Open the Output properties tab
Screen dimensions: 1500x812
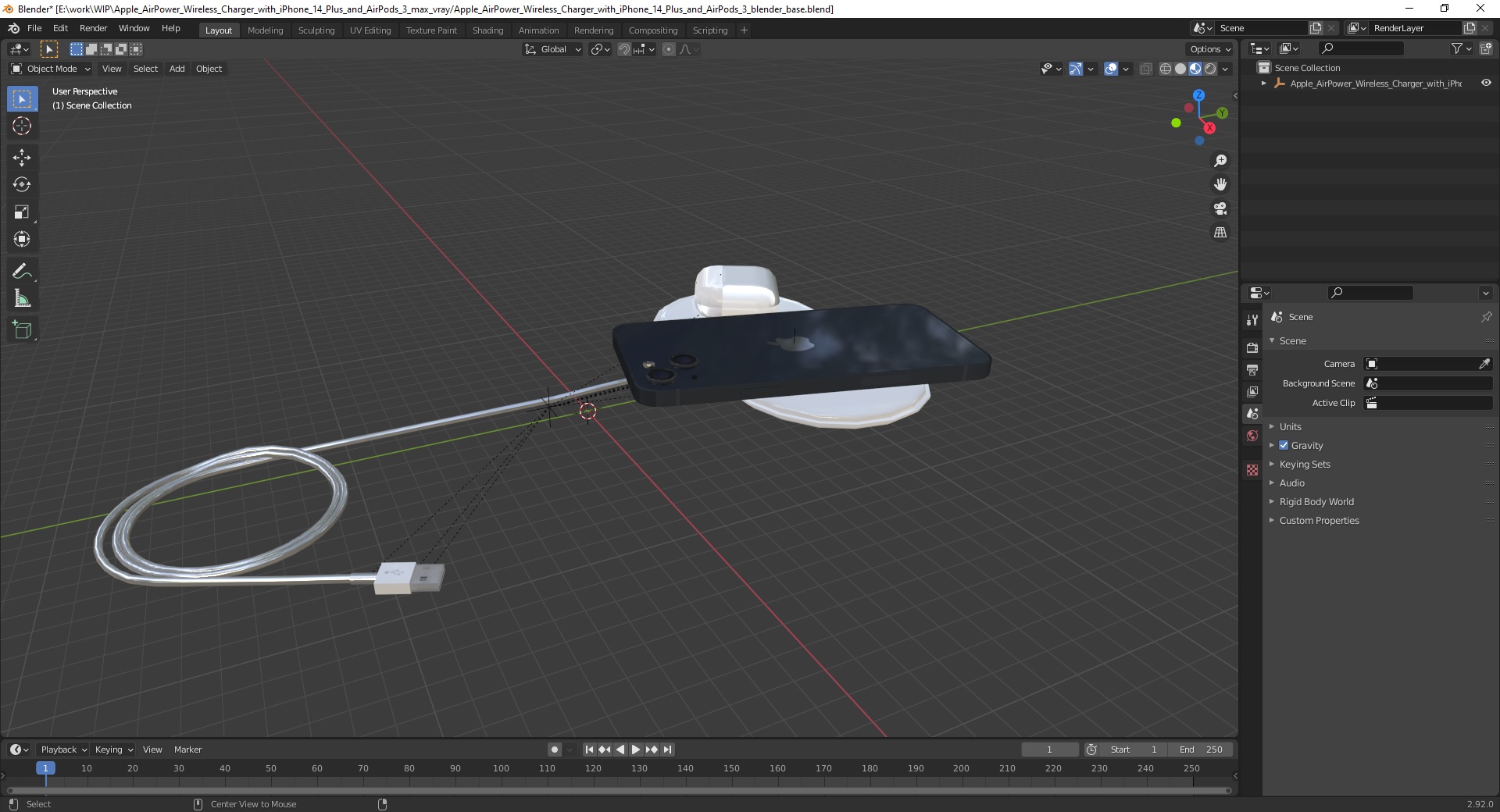[1252, 369]
